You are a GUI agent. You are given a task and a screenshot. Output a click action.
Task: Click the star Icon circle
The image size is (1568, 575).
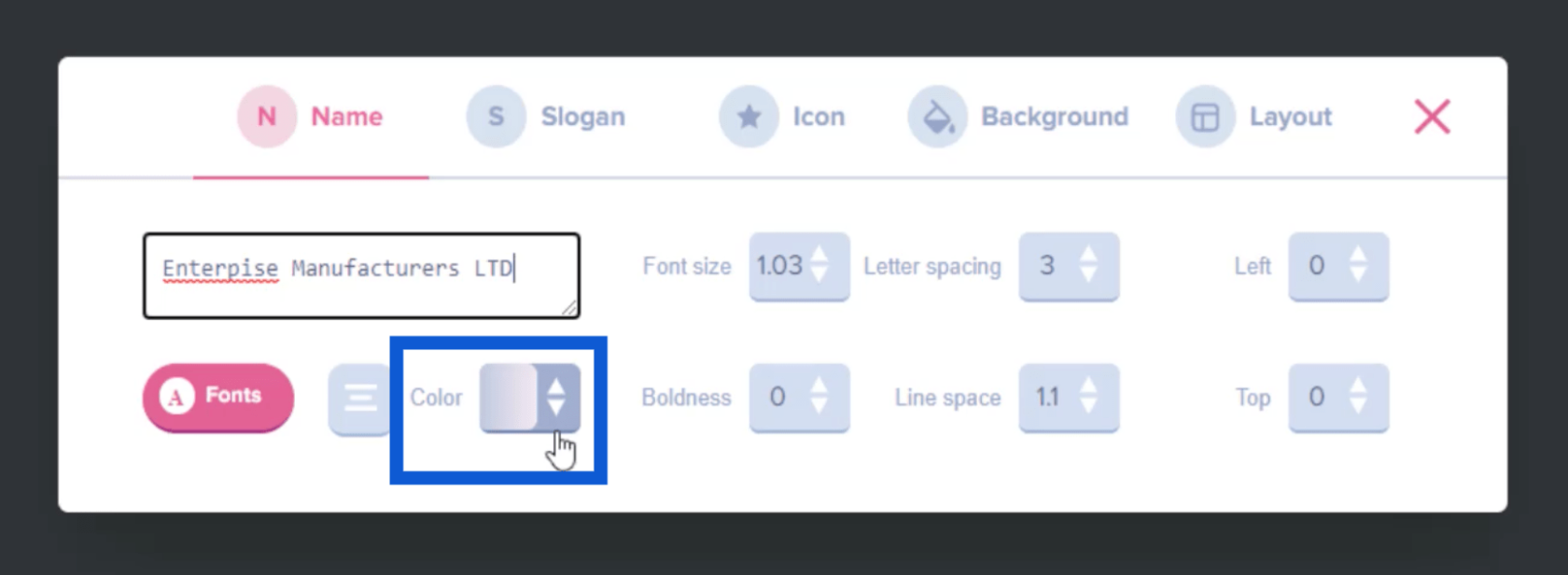(x=749, y=117)
